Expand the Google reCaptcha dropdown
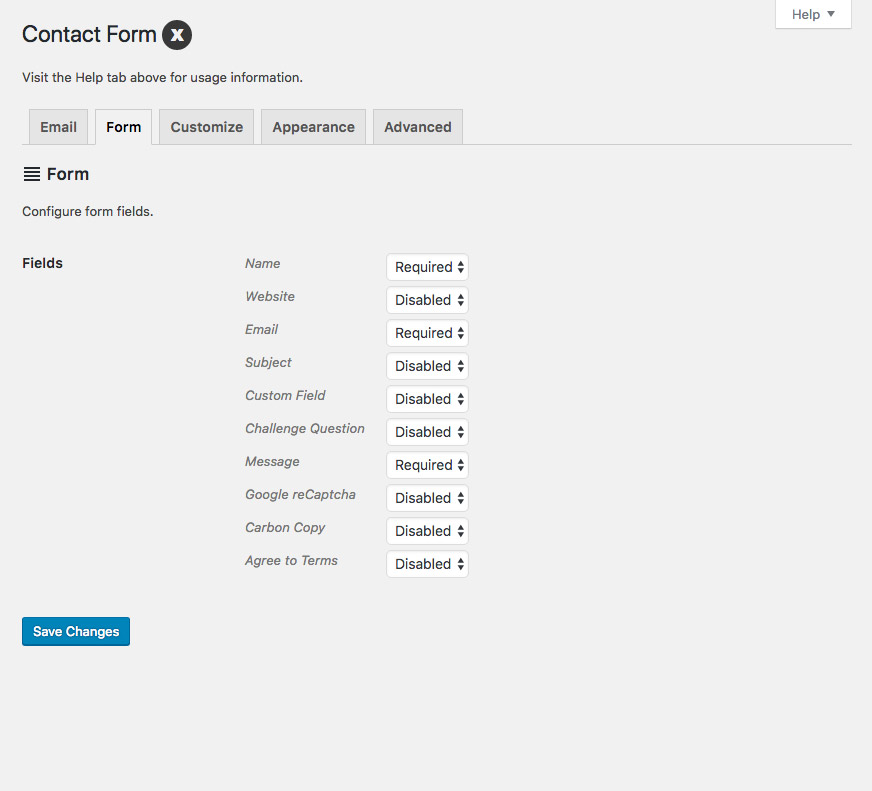Image resolution: width=872 pixels, height=791 pixels. [428, 498]
